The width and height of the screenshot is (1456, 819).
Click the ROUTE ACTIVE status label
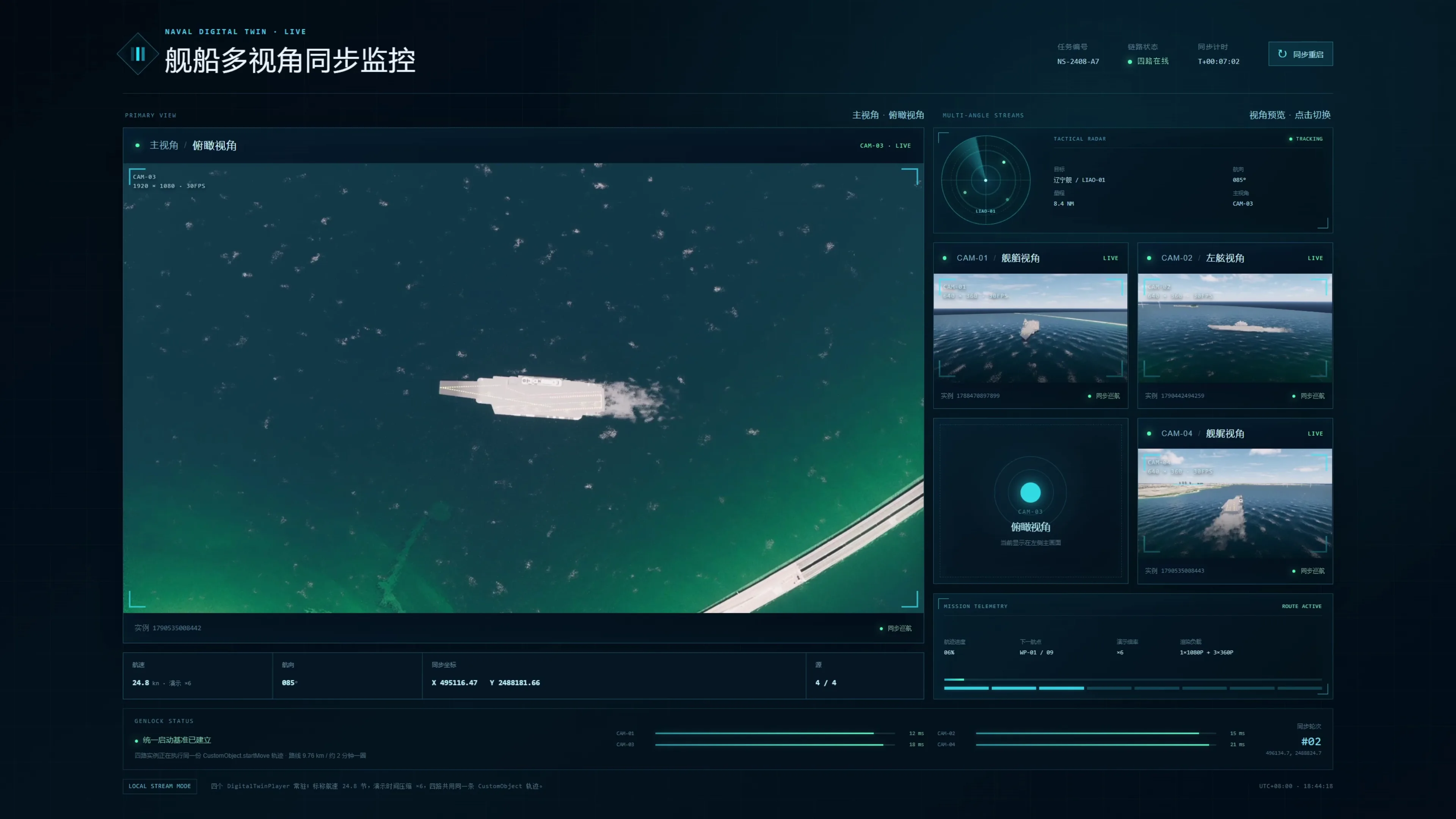[1301, 606]
